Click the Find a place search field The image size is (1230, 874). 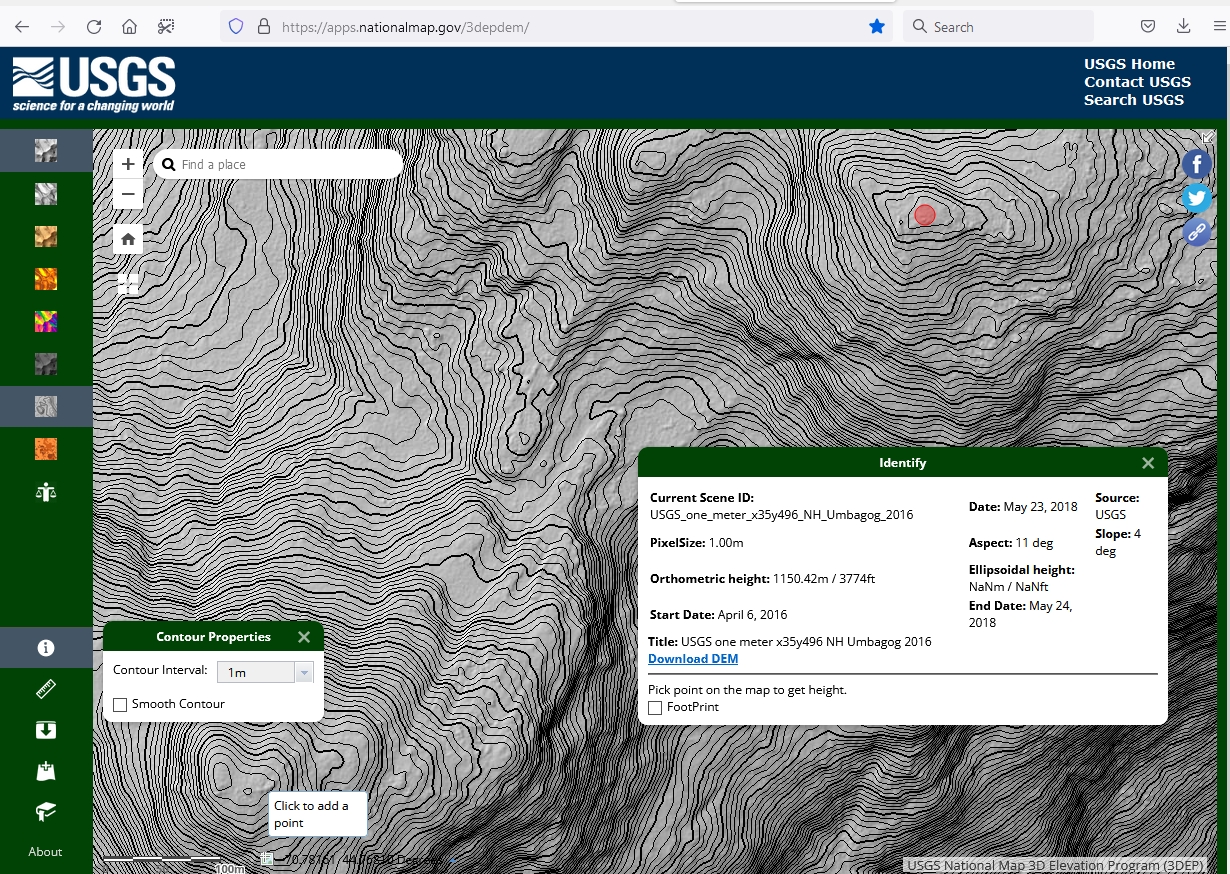coord(285,164)
